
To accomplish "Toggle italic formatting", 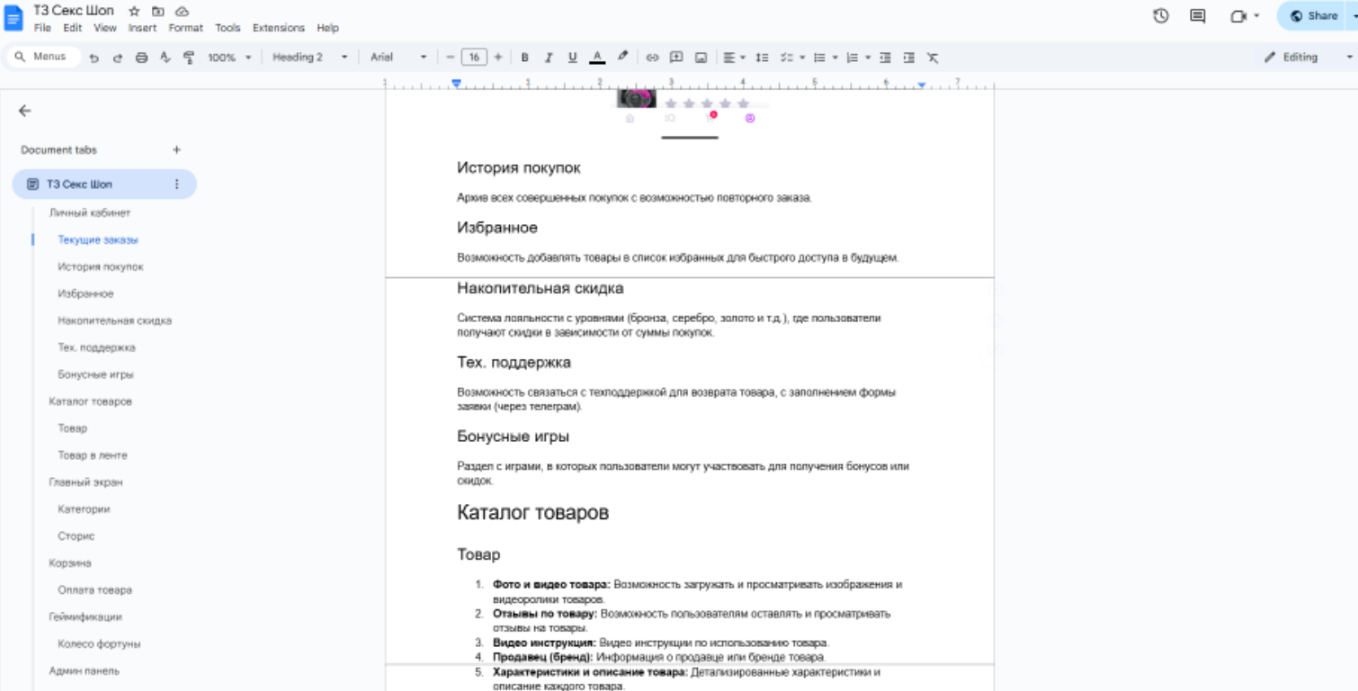I will pos(548,58).
